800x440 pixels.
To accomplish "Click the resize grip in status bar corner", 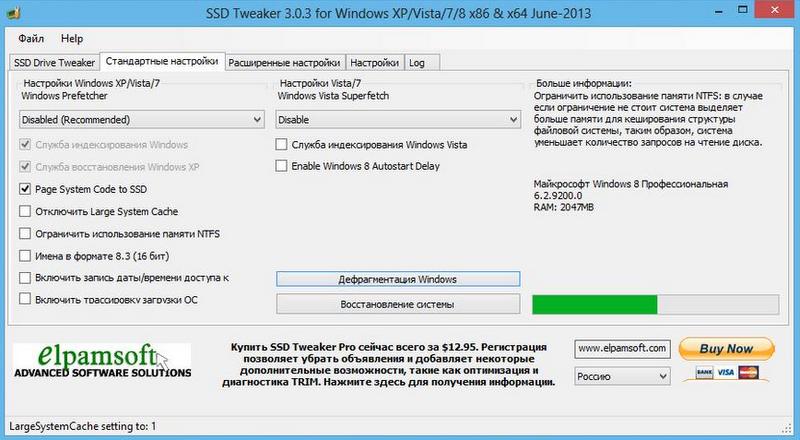I will [786, 428].
